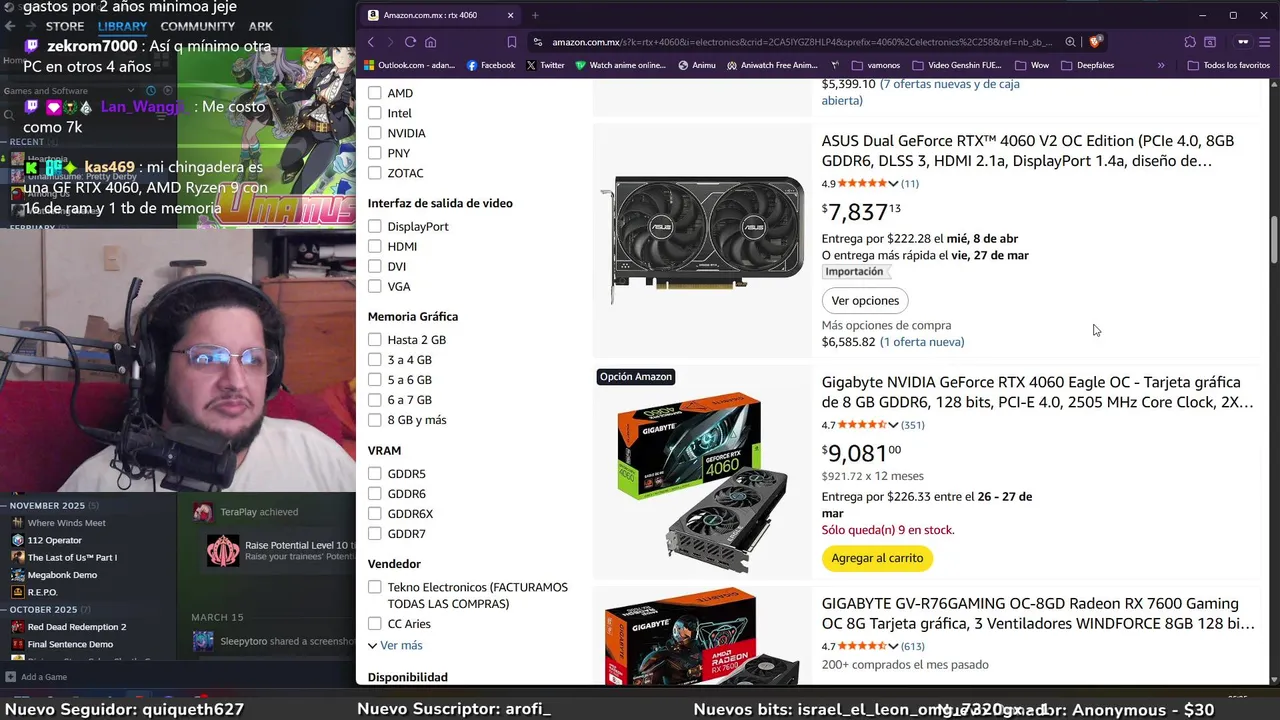Open Facebook bookmark
The width and height of the screenshot is (1280, 720).
490,65
